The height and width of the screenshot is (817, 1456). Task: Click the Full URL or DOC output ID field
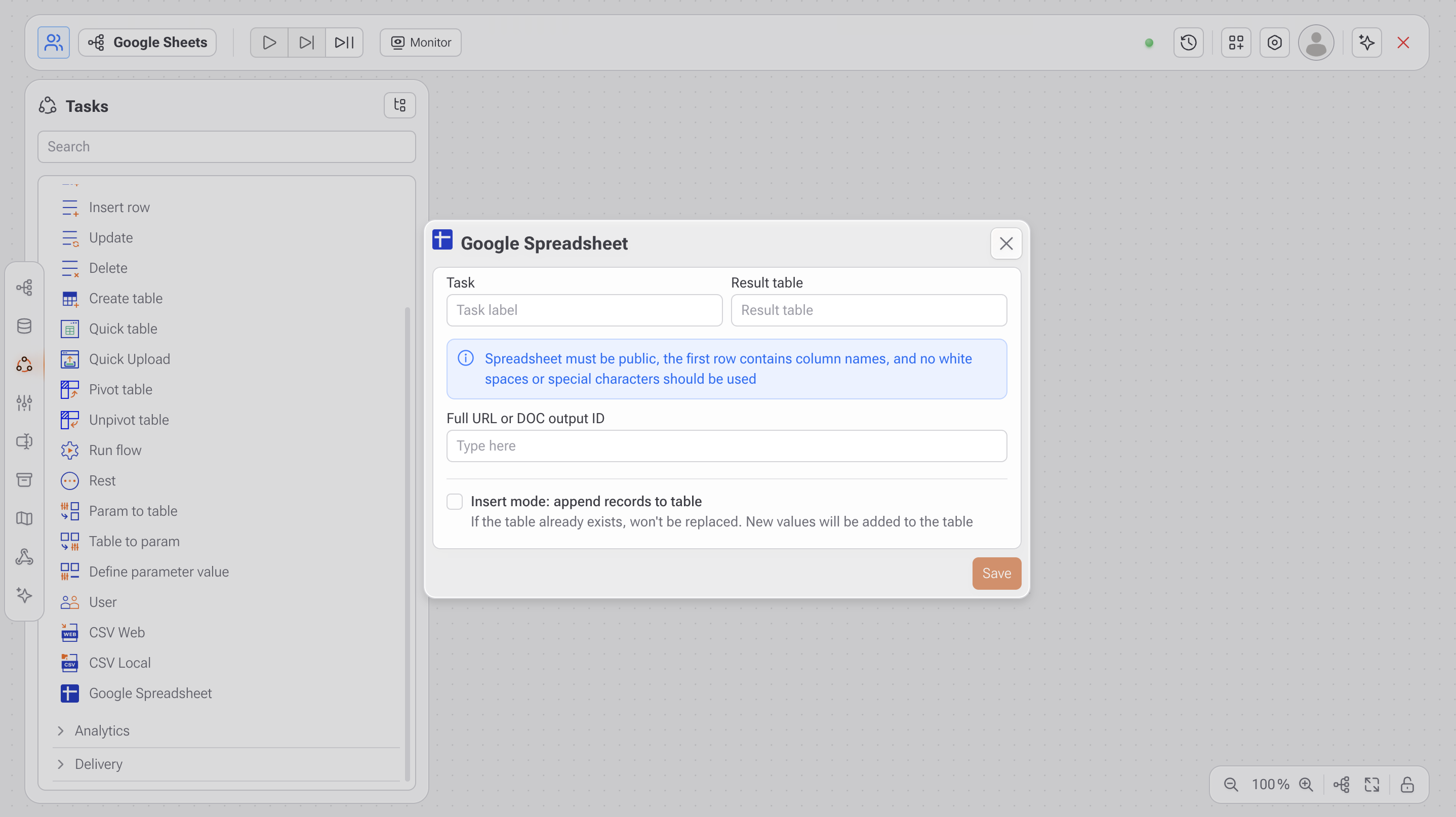[726, 446]
